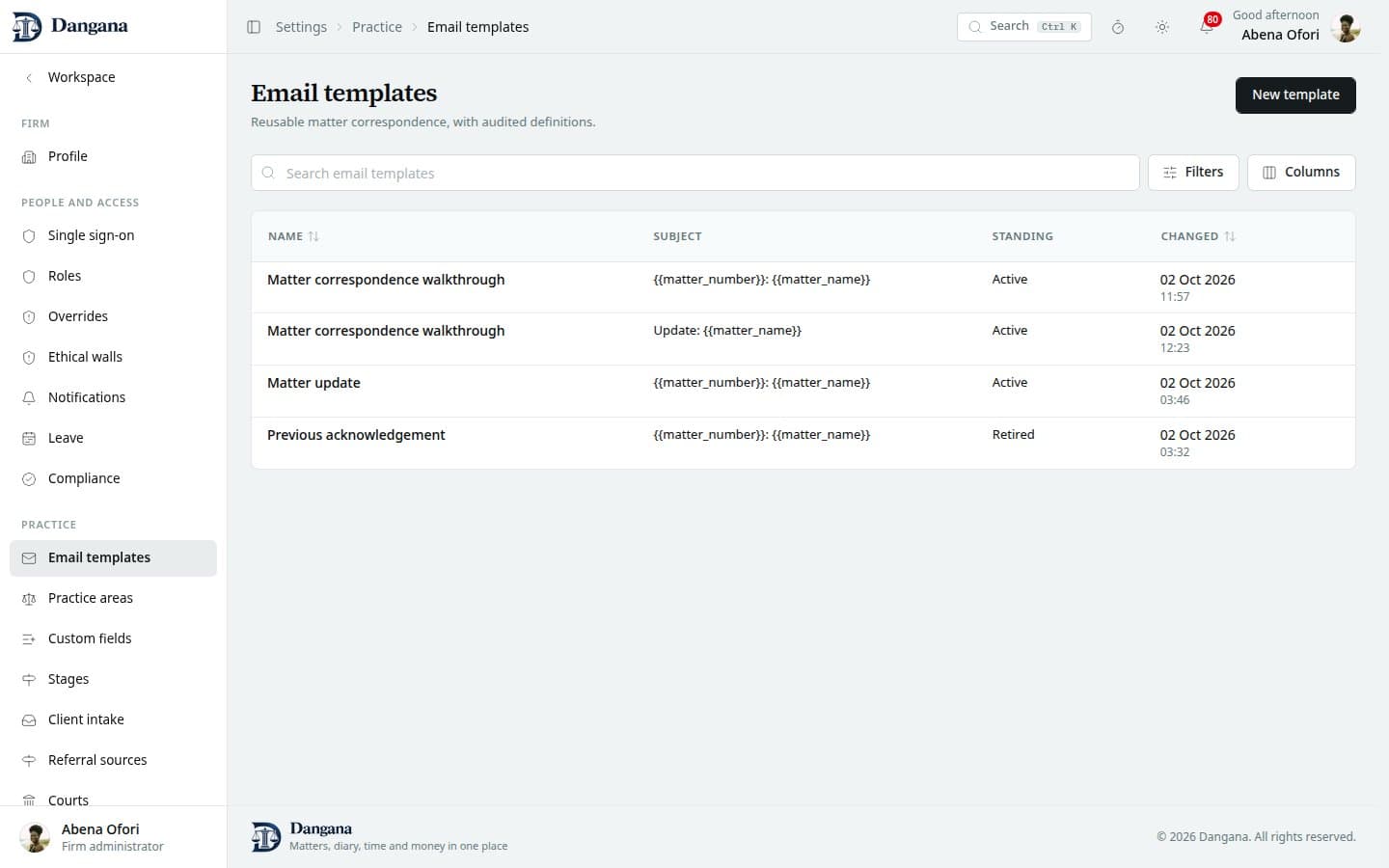Open Ethical walls settings
The height and width of the screenshot is (868, 1389).
(x=113, y=357)
